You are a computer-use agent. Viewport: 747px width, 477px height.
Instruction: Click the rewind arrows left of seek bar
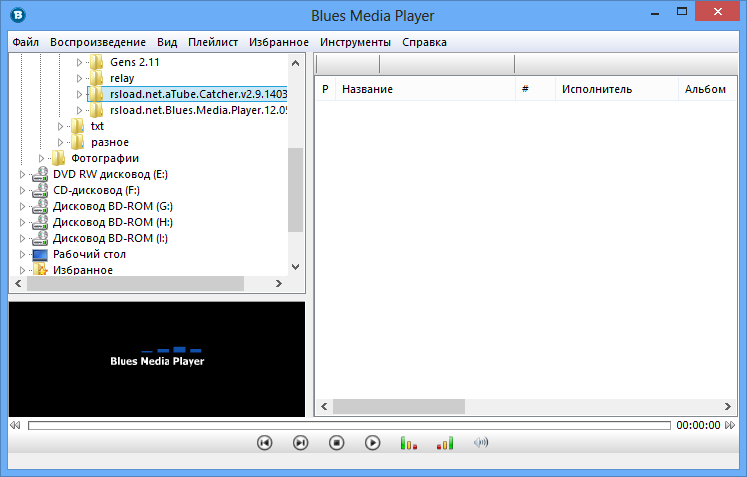(x=15, y=425)
